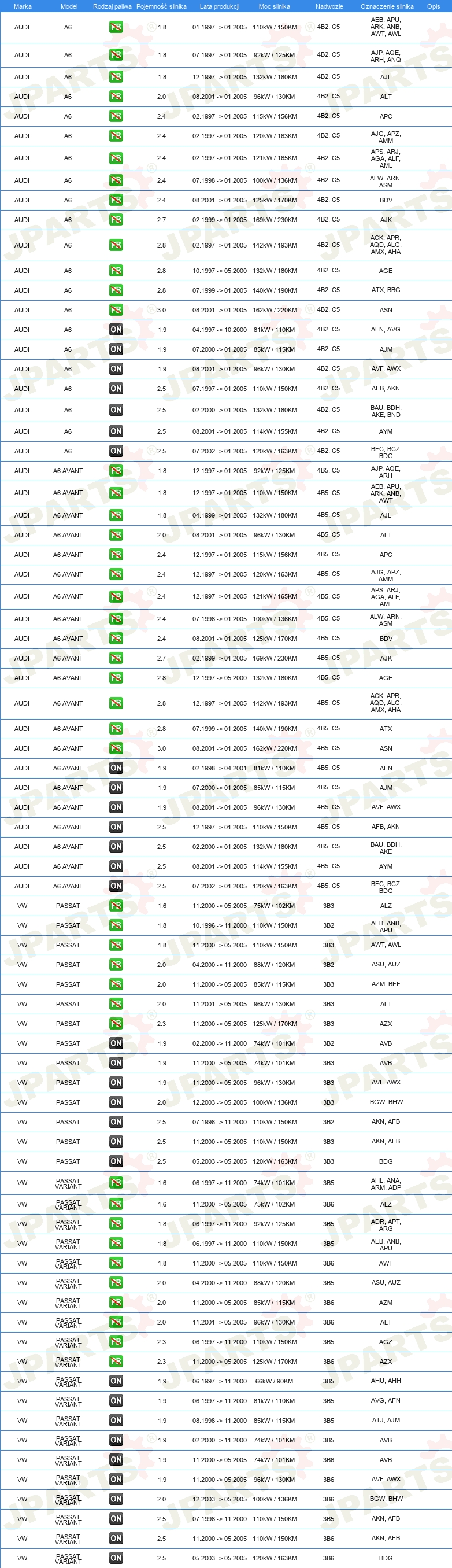Screen dimensions: 452x1568
Task: Click the '66kW / 90KM' power cell
Action: pos(275,1381)
